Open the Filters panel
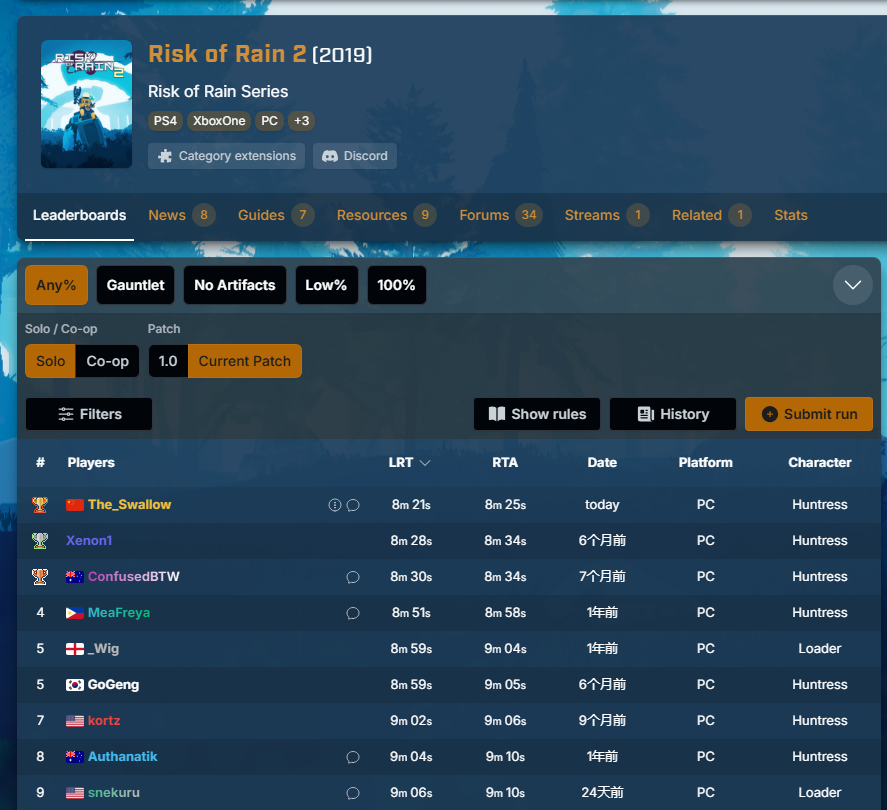The image size is (887, 810). pyautogui.click(x=89, y=414)
